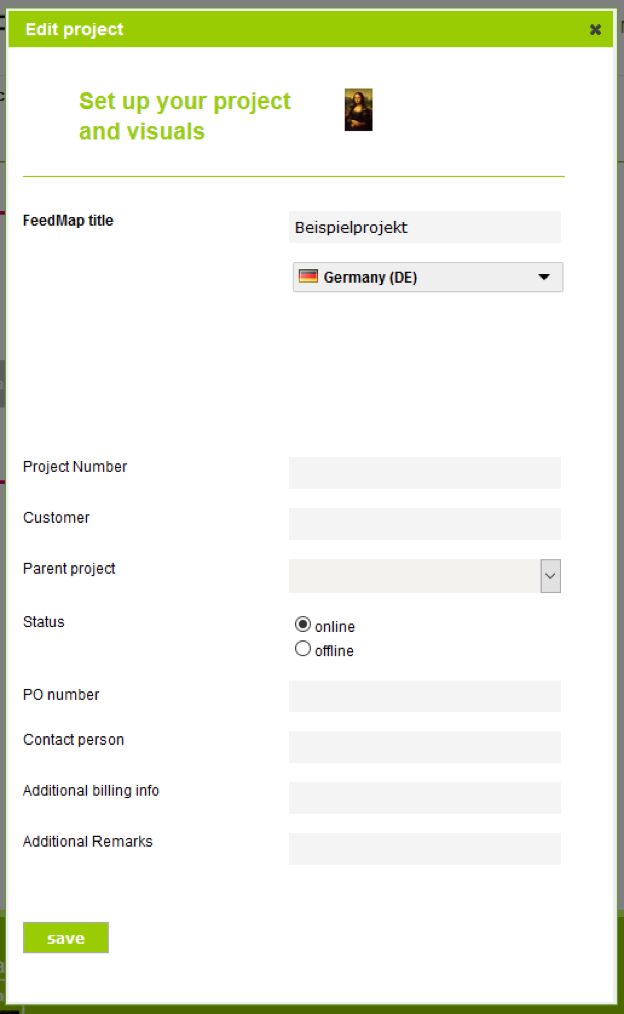Select the online status radio button
This screenshot has width=624, height=1014.
[303, 625]
